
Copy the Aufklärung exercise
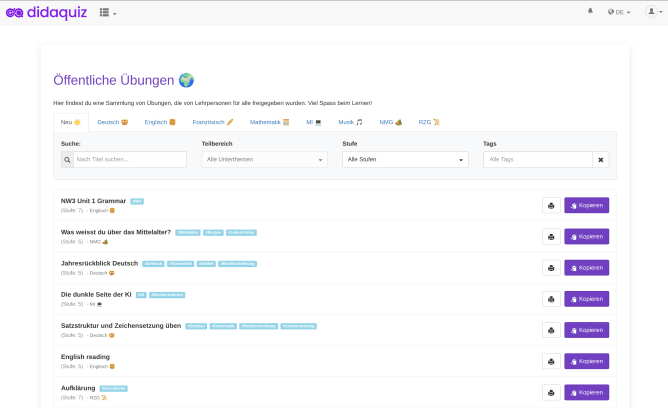587,393
